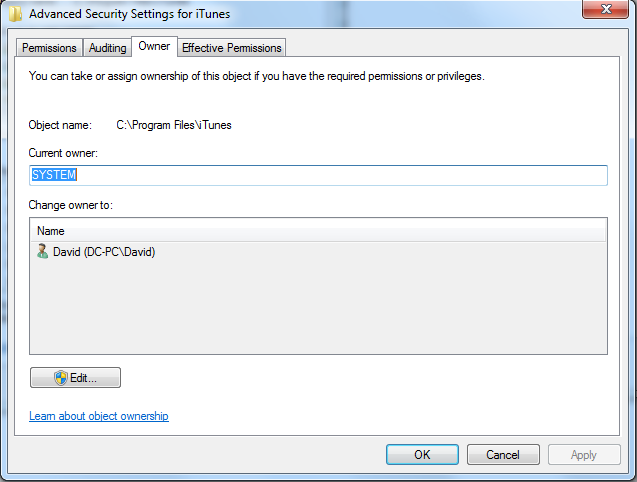Open Learn about object ownership link
Screen dimensions: 637x482
pyautogui.click(x=99, y=416)
